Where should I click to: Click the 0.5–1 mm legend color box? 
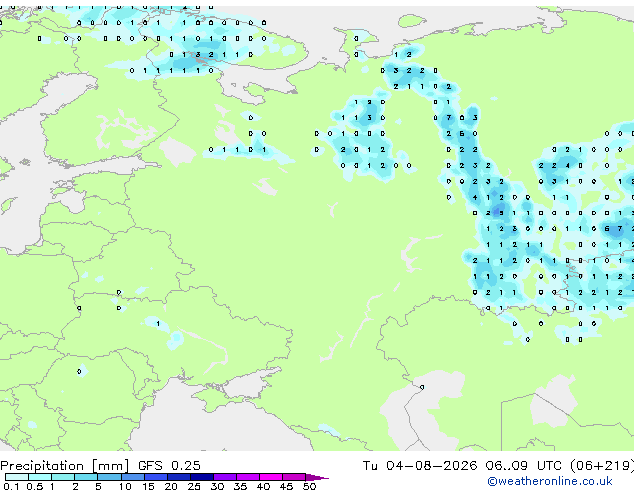pos(40,477)
